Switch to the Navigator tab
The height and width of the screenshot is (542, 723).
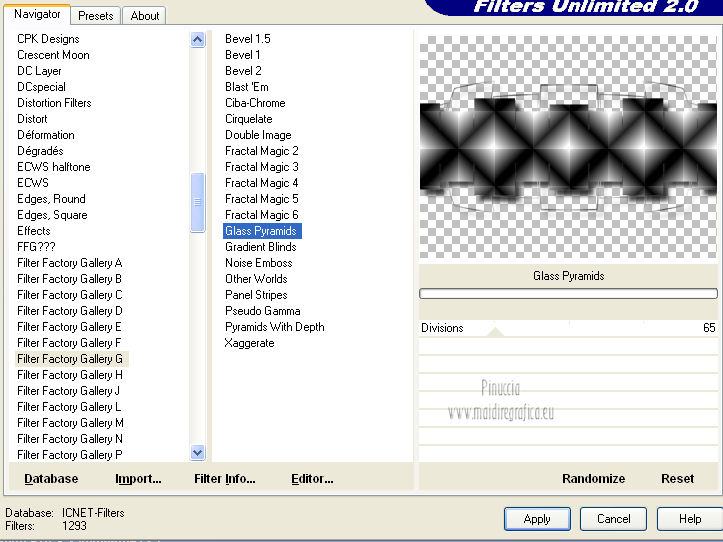point(37,14)
